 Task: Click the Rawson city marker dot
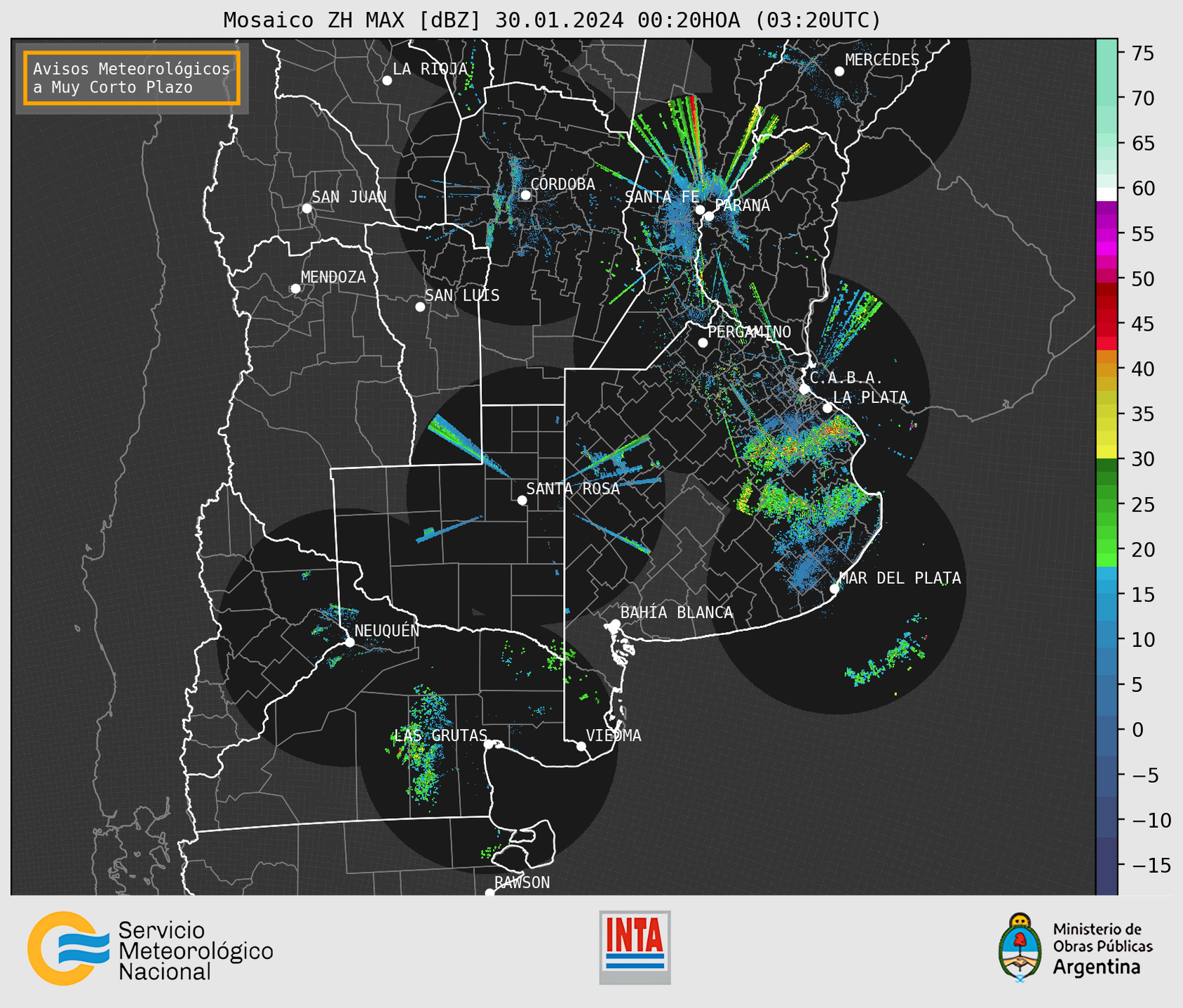tap(489, 893)
